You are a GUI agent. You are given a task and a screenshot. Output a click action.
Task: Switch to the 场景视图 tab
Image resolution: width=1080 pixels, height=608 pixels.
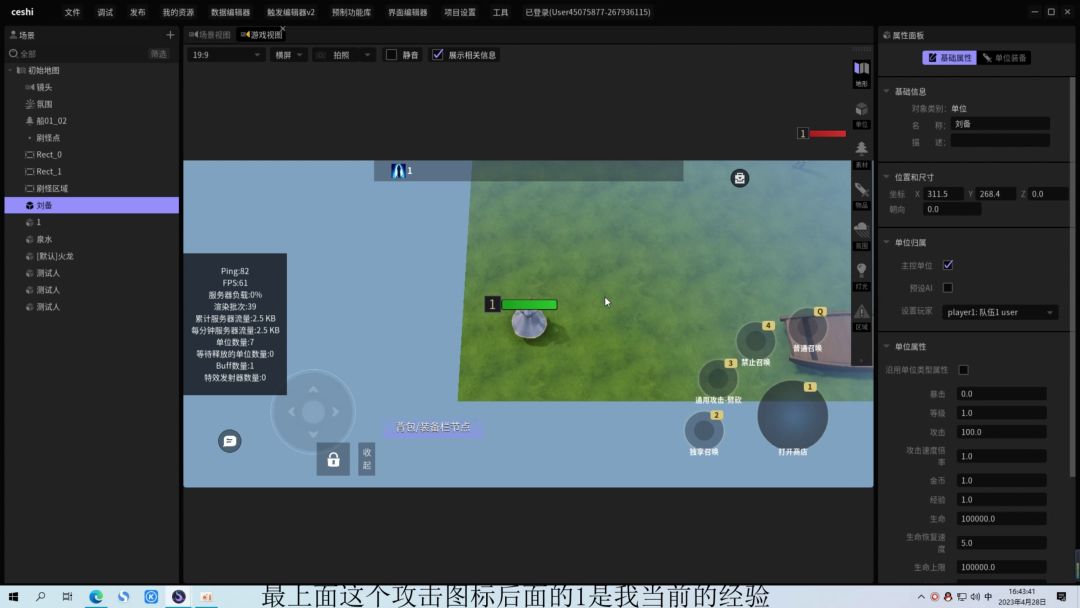210,35
